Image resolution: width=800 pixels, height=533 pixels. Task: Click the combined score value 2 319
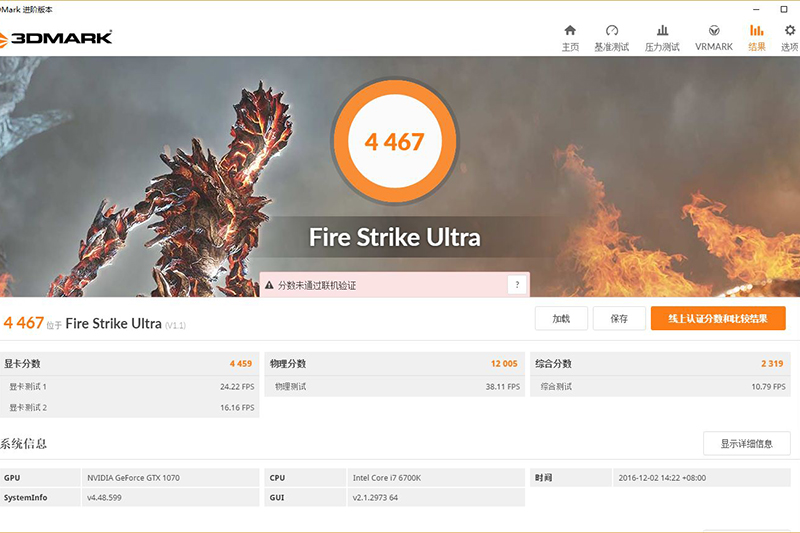pos(772,364)
